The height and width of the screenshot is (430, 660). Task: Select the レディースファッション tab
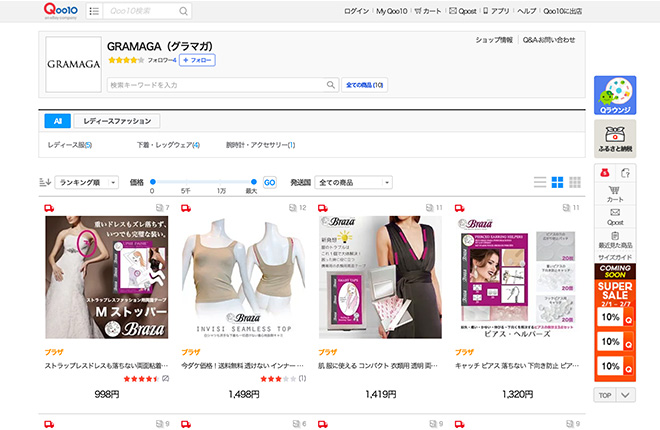[x=117, y=121]
